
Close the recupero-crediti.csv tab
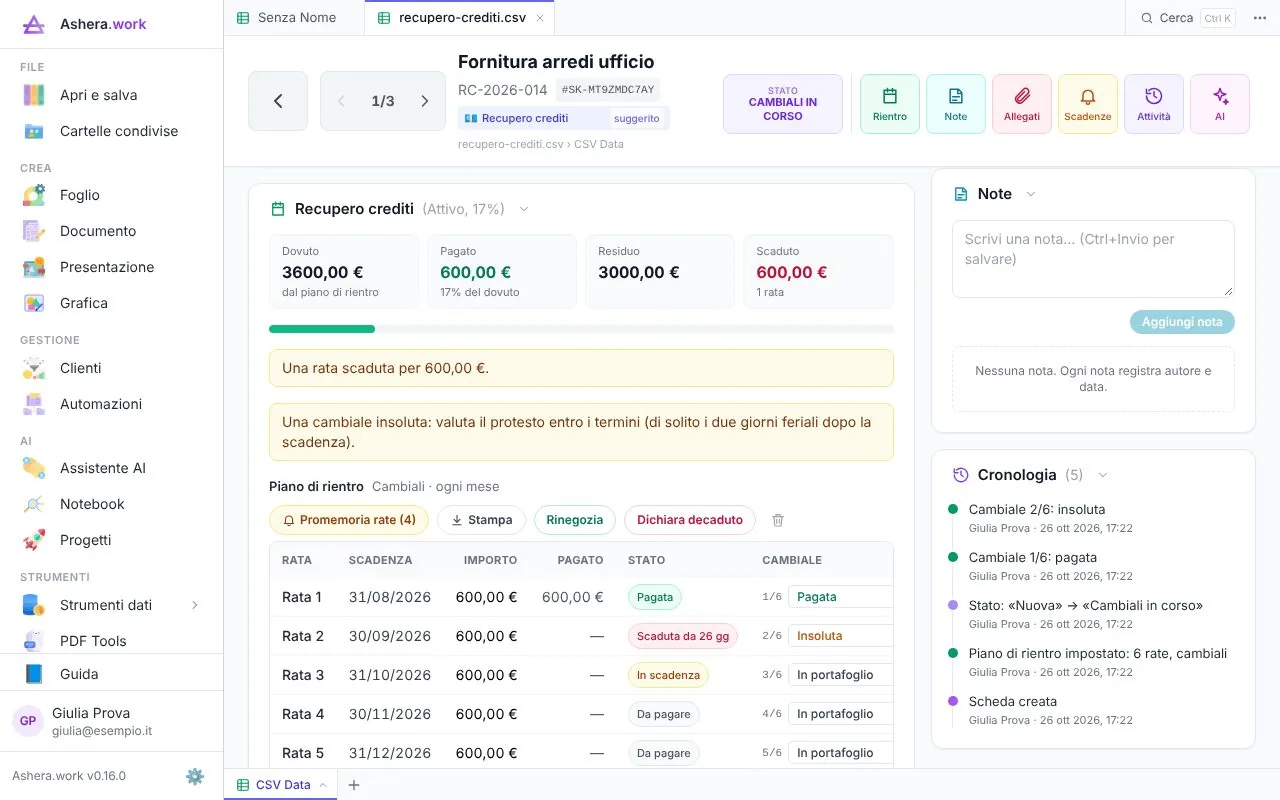[x=540, y=18]
